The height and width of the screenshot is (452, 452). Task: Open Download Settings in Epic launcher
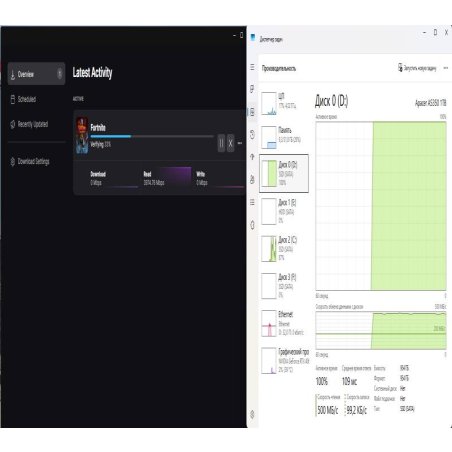point(30,162)
